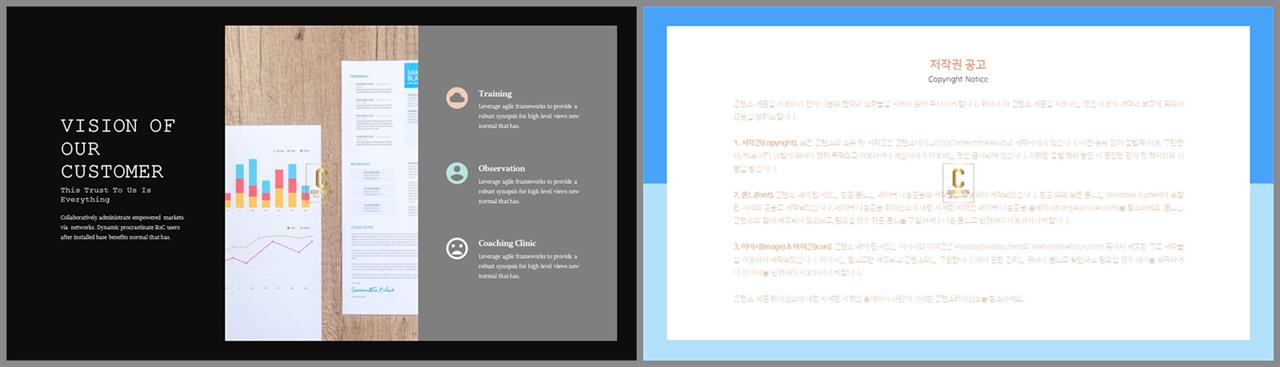
Task: Select the Coaching Clinic heading
Action: (508, 243)
